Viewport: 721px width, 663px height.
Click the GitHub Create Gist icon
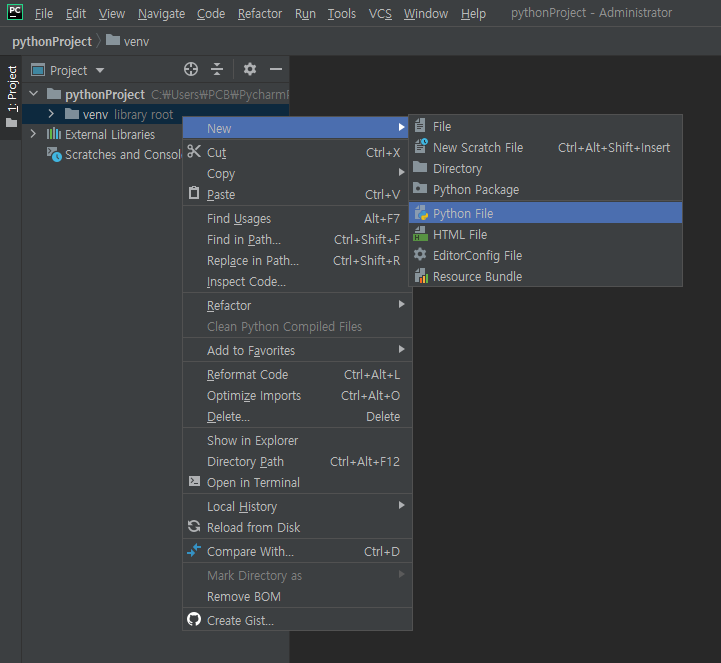194,619
